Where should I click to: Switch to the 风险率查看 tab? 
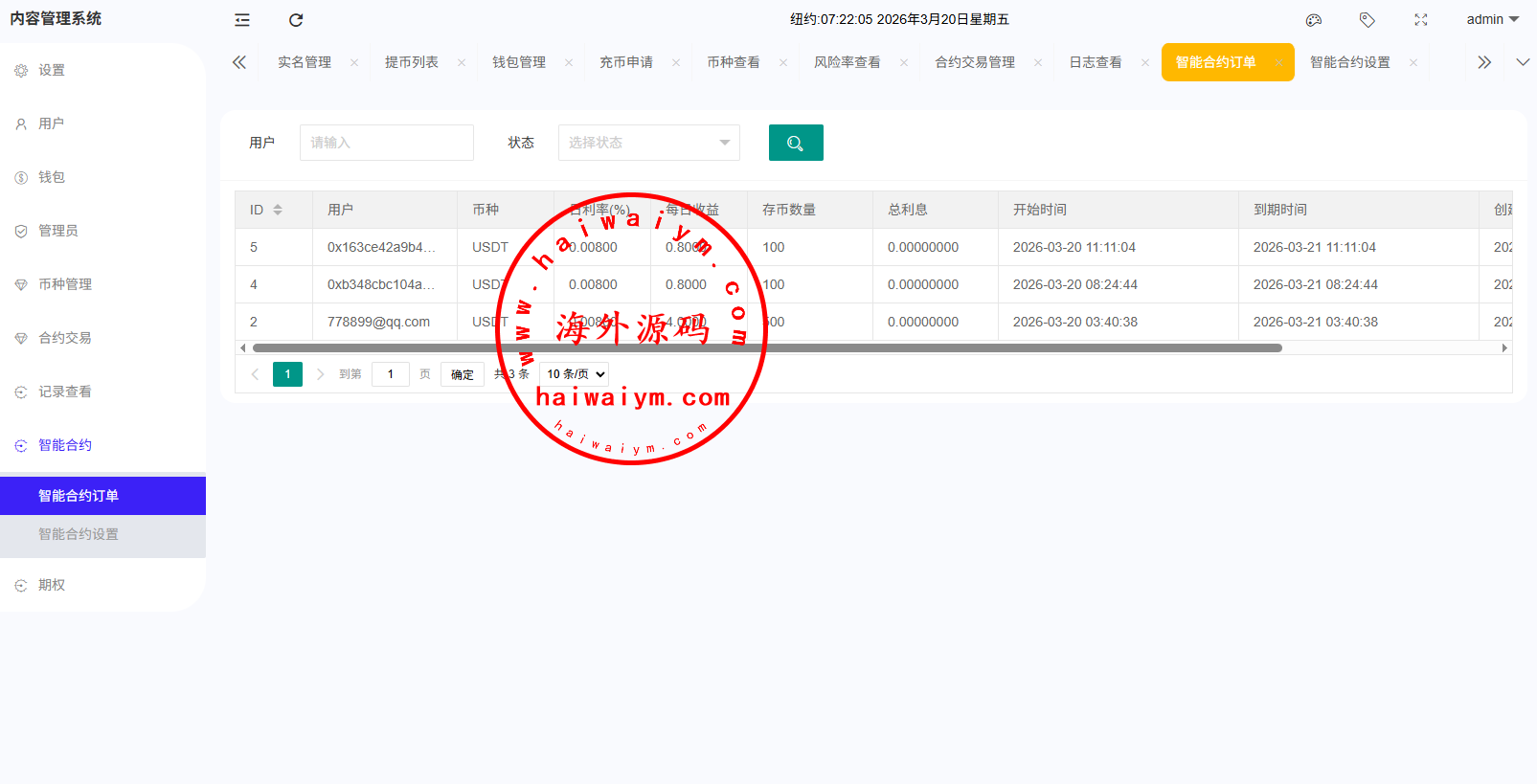click(x=847, y=62)
